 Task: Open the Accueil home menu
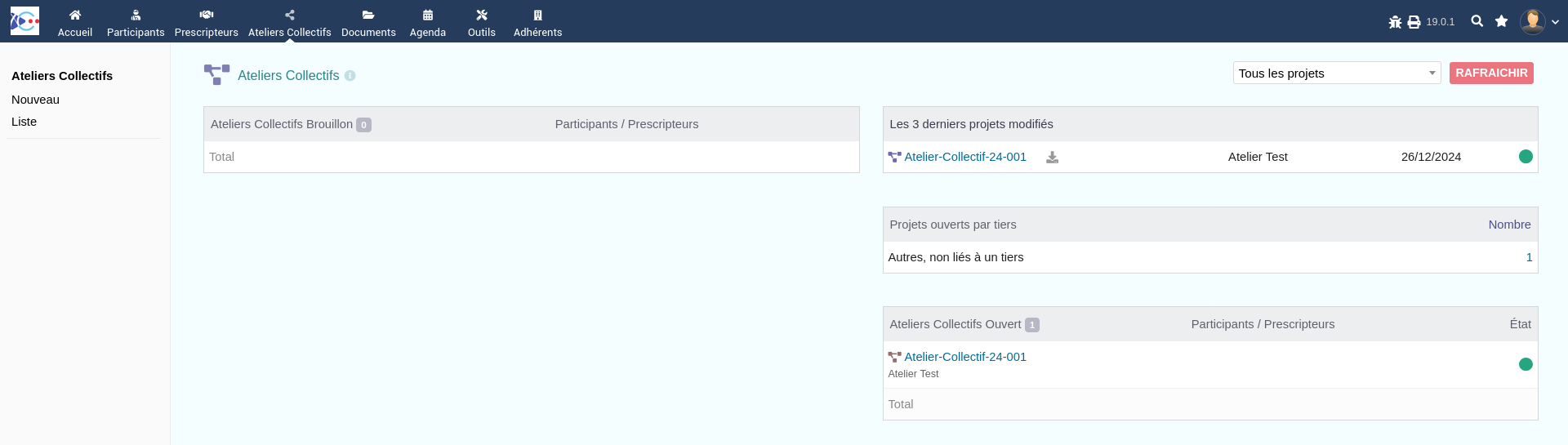(x=75, y=22)
